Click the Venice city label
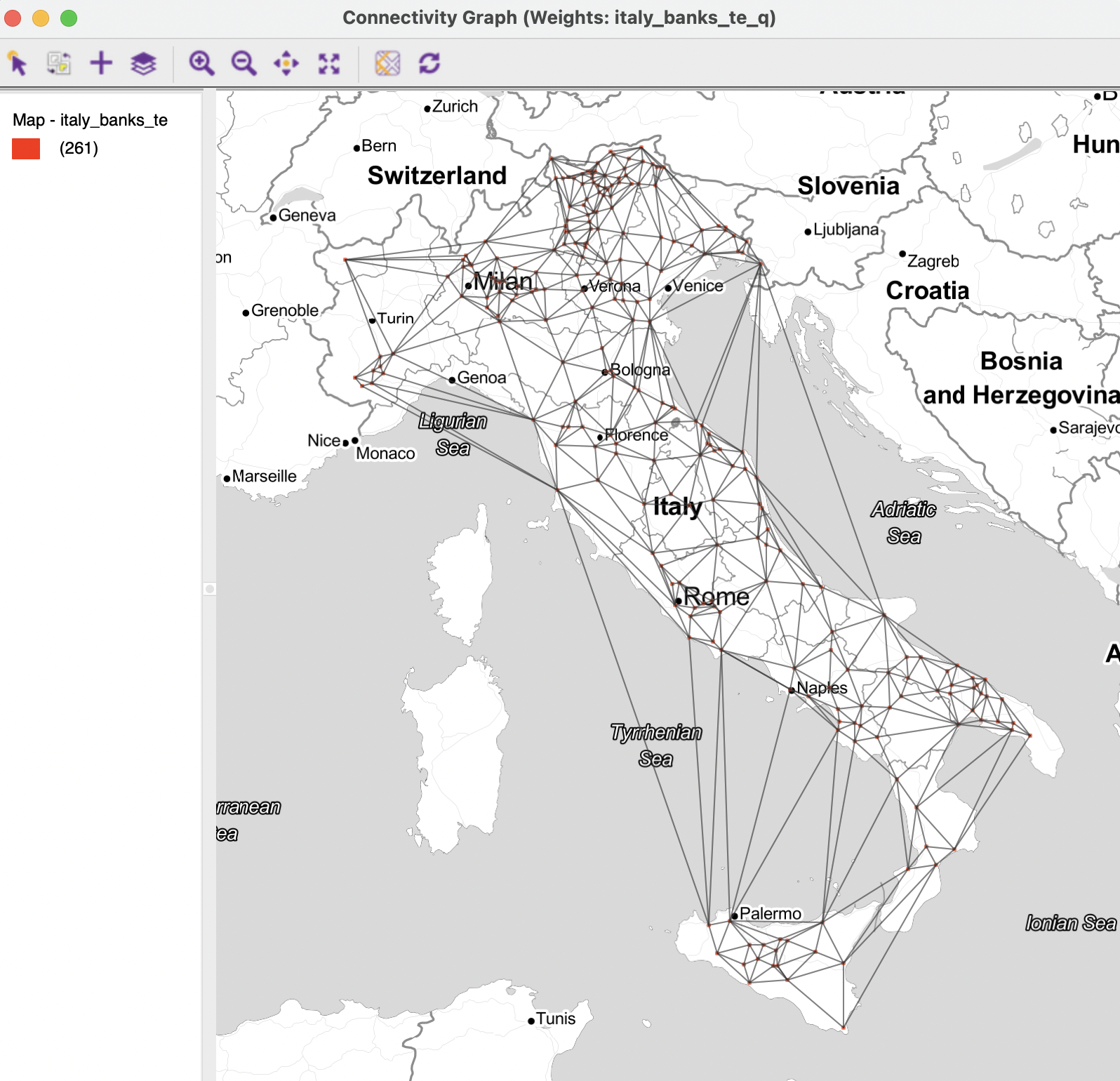The width and height of the screenshot is (1120, 1081). (698, 286)
